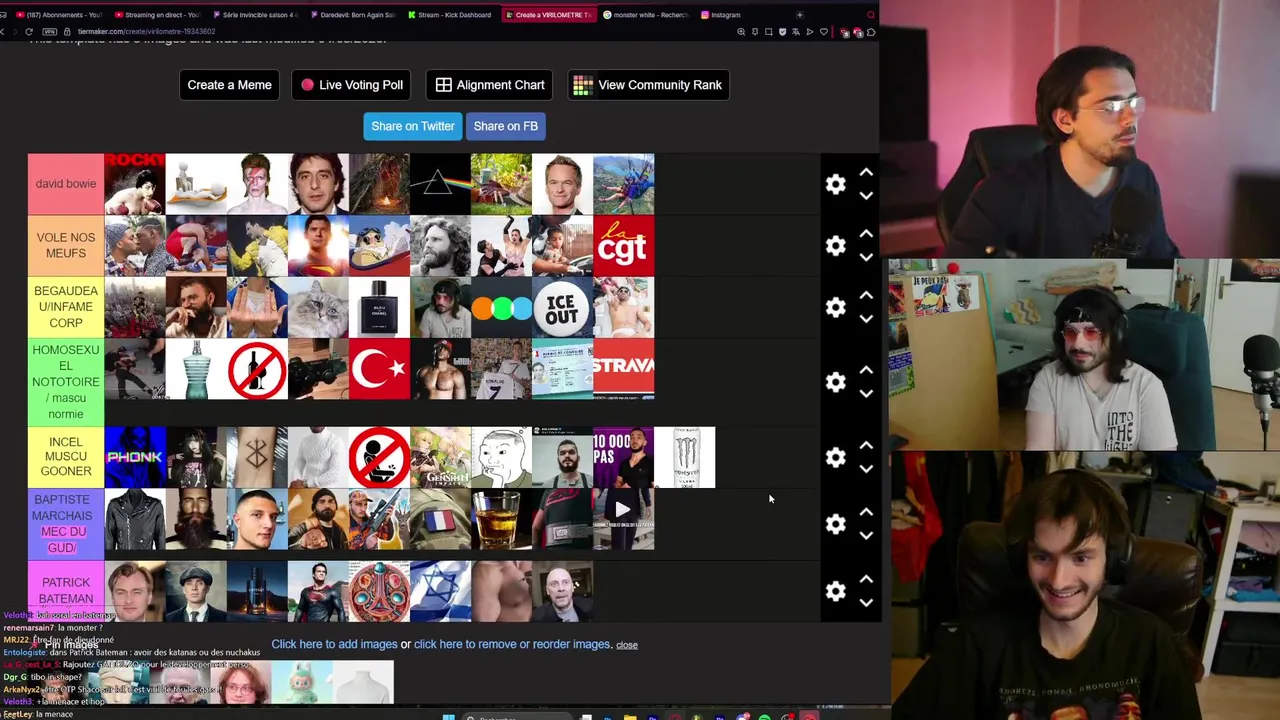Screen dimensions: 1280x720
Task: Move INCEL MUSCU GOONER tier up
Action: click(866, 446)
